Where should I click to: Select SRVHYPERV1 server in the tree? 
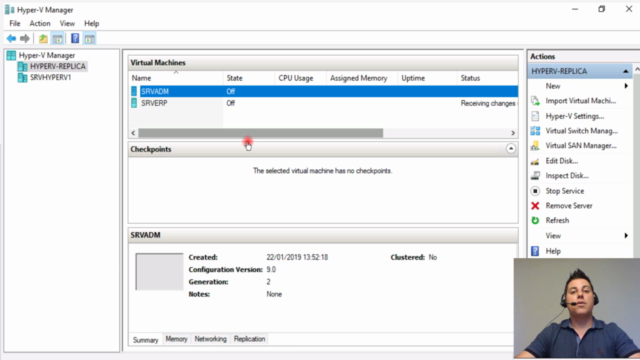coord(50,78)
